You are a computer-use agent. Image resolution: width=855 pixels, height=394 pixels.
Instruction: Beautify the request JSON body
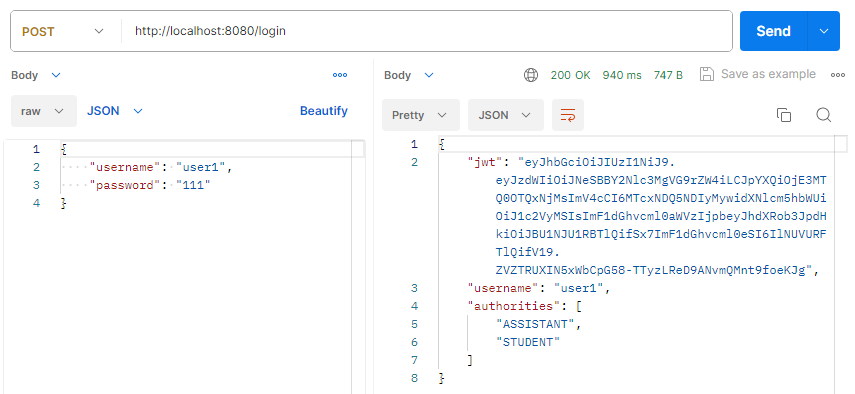(324, 111)
